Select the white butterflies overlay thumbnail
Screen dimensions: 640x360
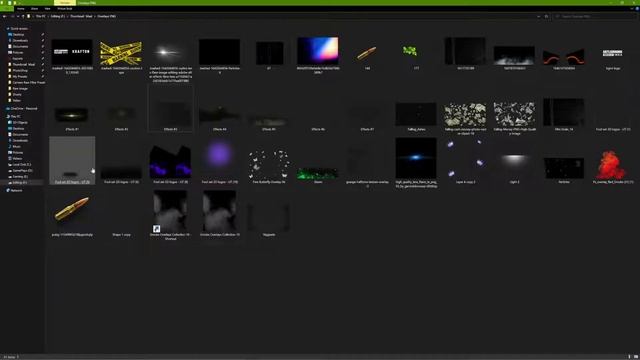(269, 164)
